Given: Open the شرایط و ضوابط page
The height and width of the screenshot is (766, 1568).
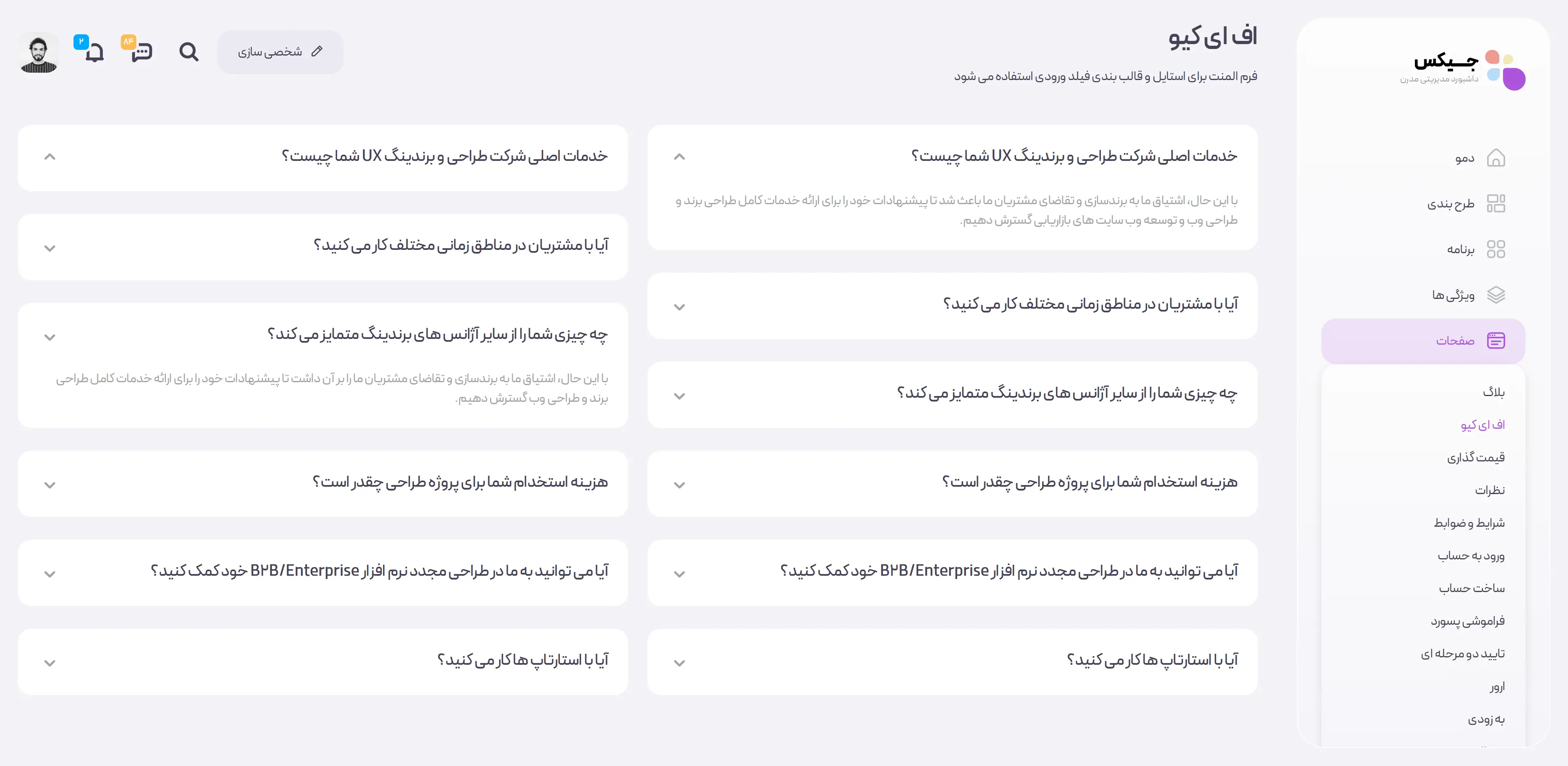Looking at the screenshot, I should (1469, 522).
